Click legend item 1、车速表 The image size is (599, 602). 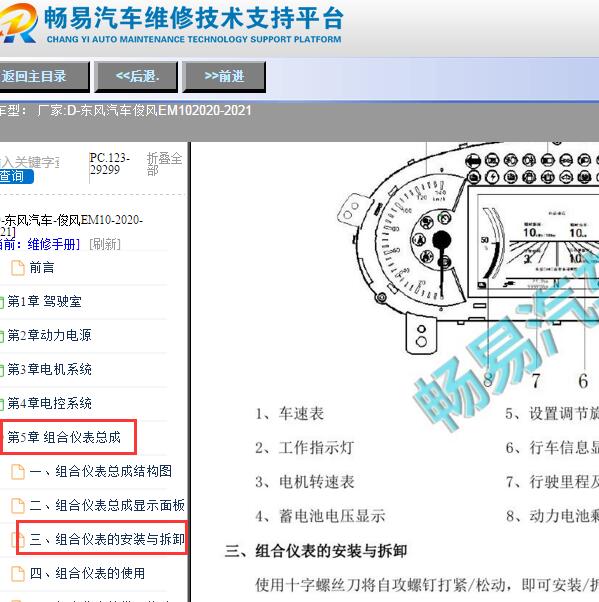click(290, 413)
